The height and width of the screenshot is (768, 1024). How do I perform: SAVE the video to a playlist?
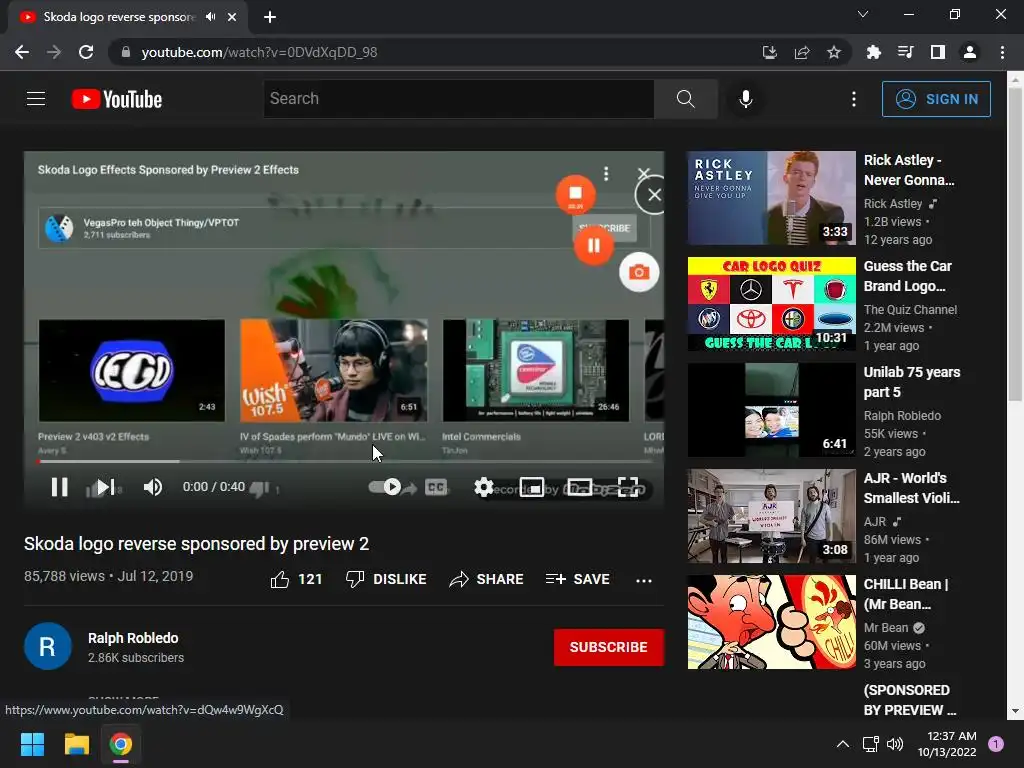pyautogui.click(x=577, y=579)
